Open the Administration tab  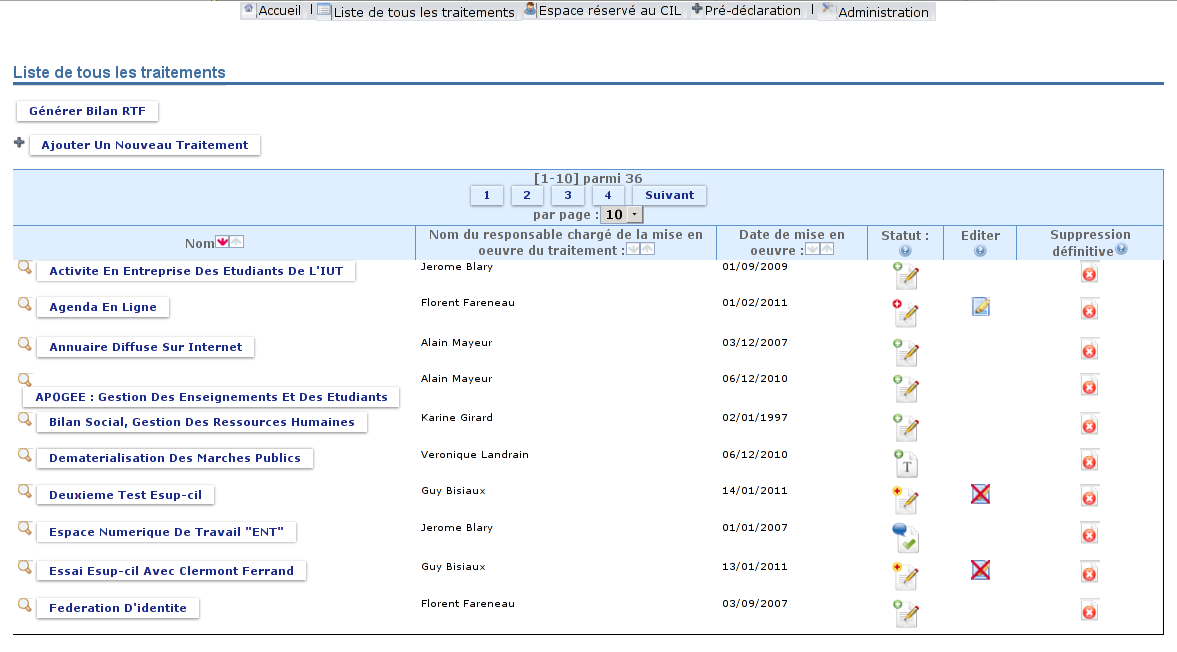pyautogui.click(x=876, y=12)
